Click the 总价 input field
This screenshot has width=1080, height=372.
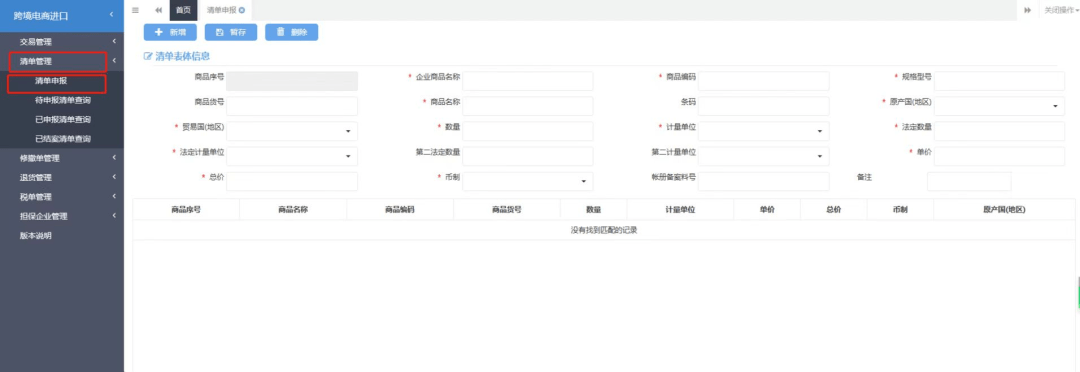coord(292,181)
